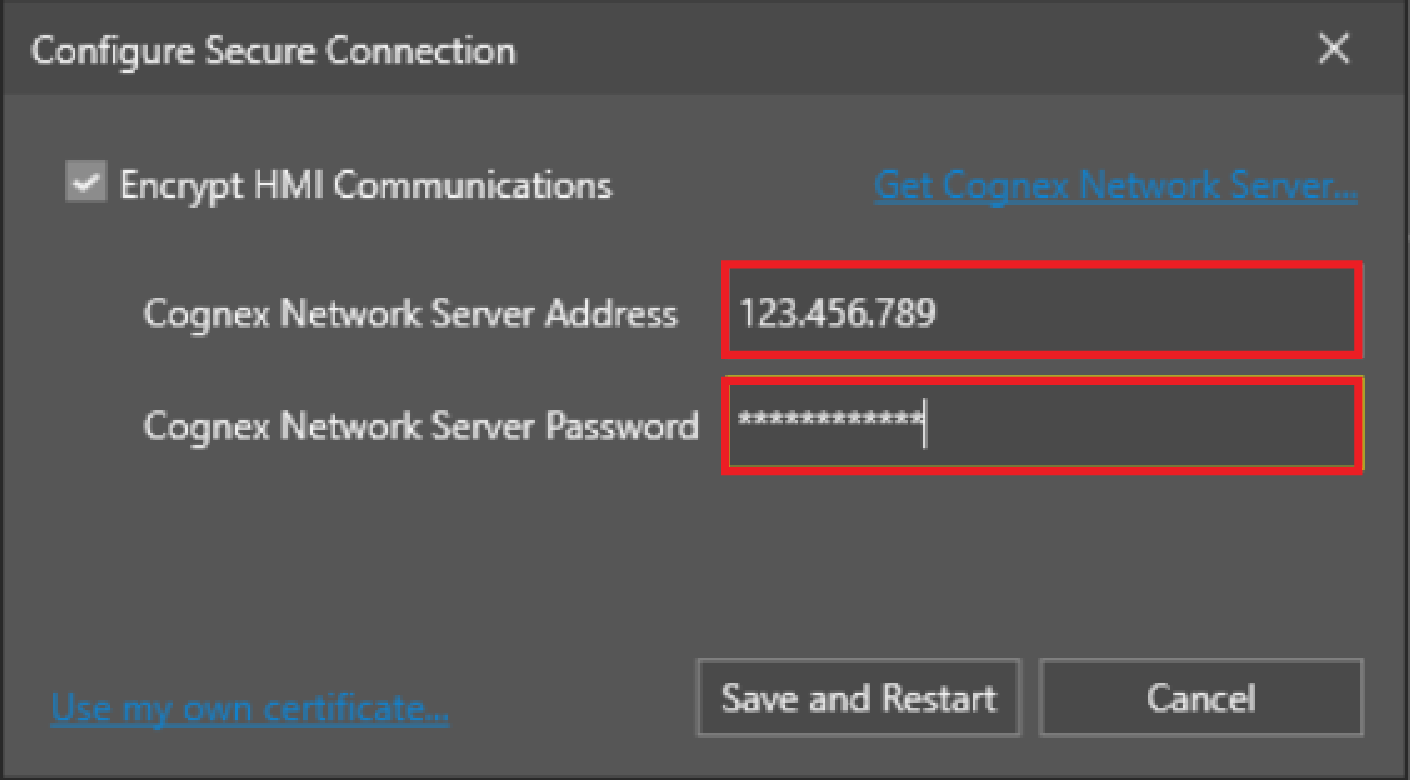
Task: Click the empty space after 123.456.789
Action: [1150, 312]
